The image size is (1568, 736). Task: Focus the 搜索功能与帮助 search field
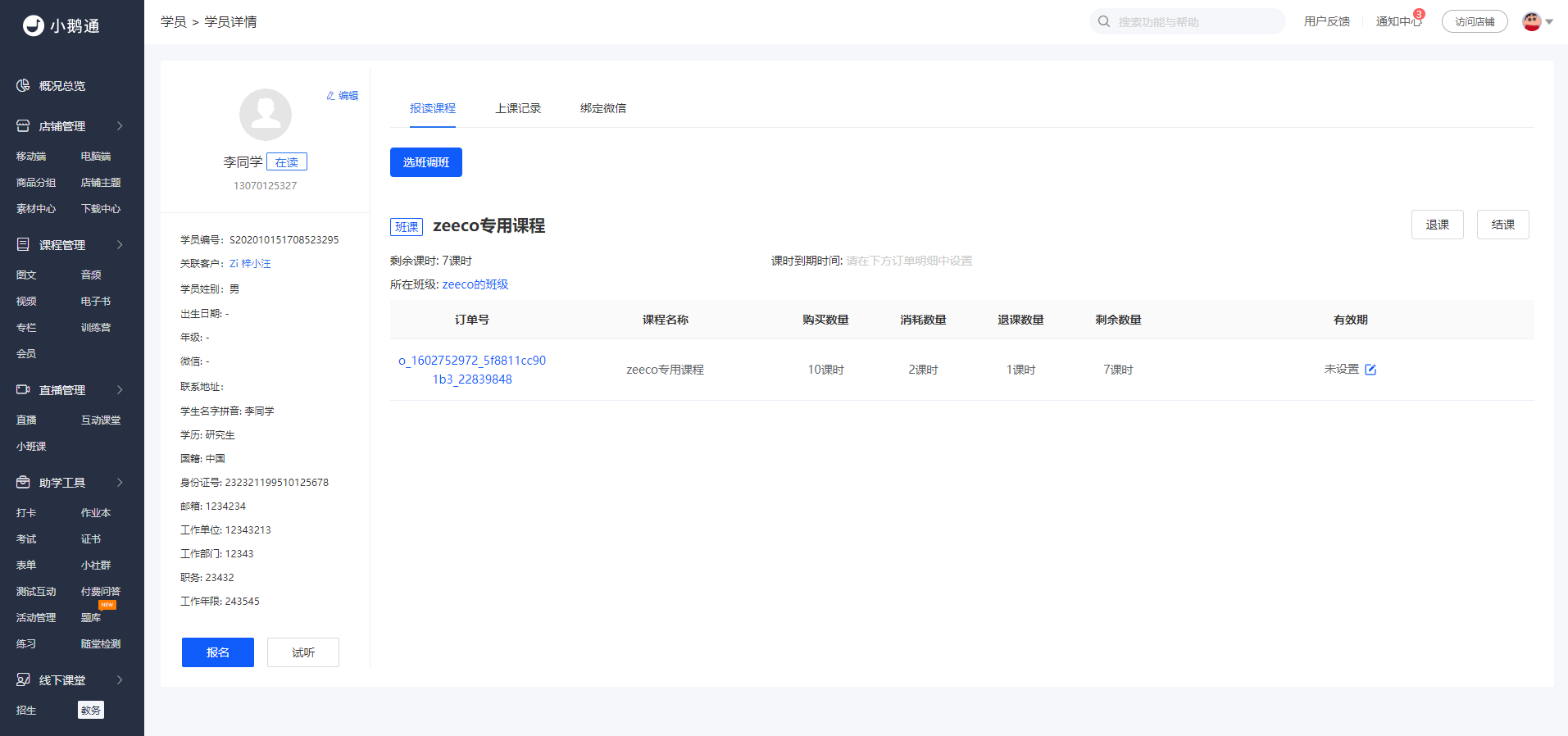[x=1188, y=21]
